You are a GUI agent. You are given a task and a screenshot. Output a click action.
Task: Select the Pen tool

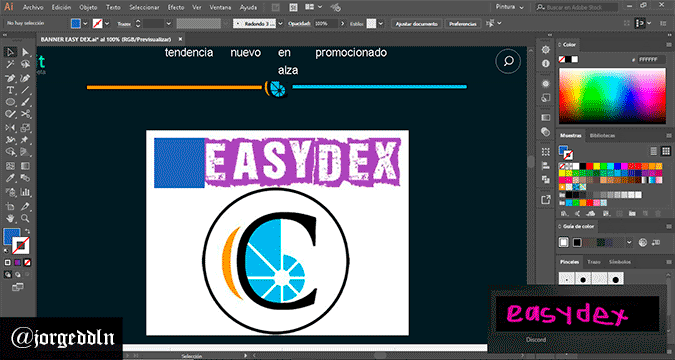pos(10,78)
